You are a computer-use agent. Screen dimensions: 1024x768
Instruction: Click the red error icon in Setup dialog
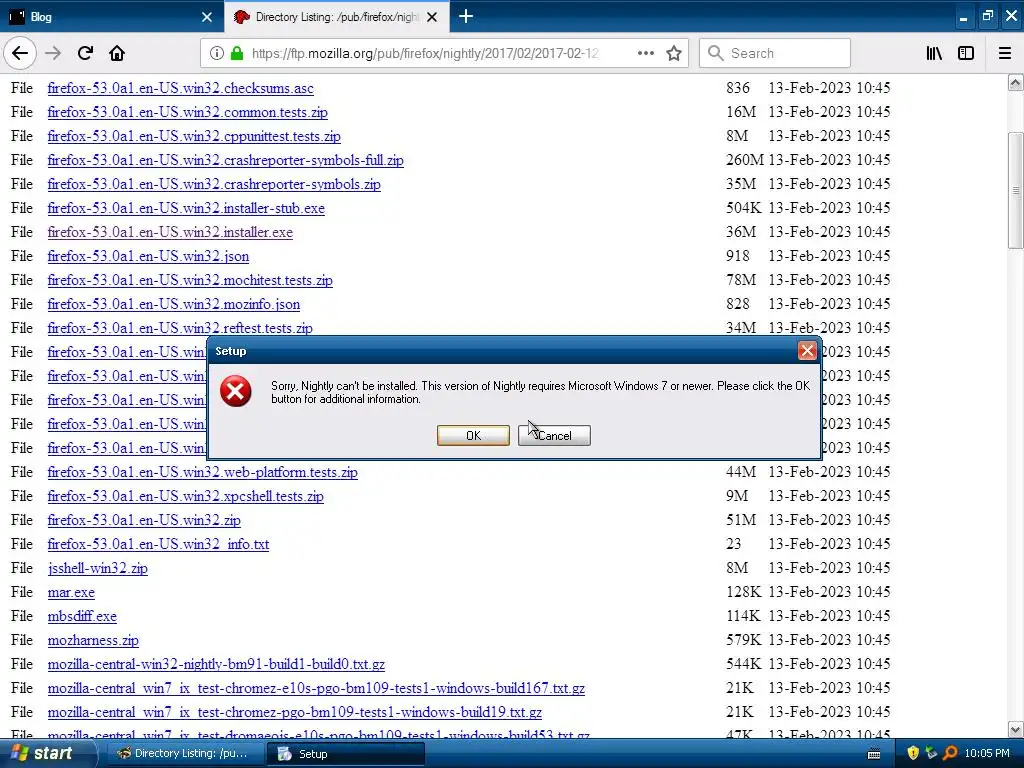point(236,391)
